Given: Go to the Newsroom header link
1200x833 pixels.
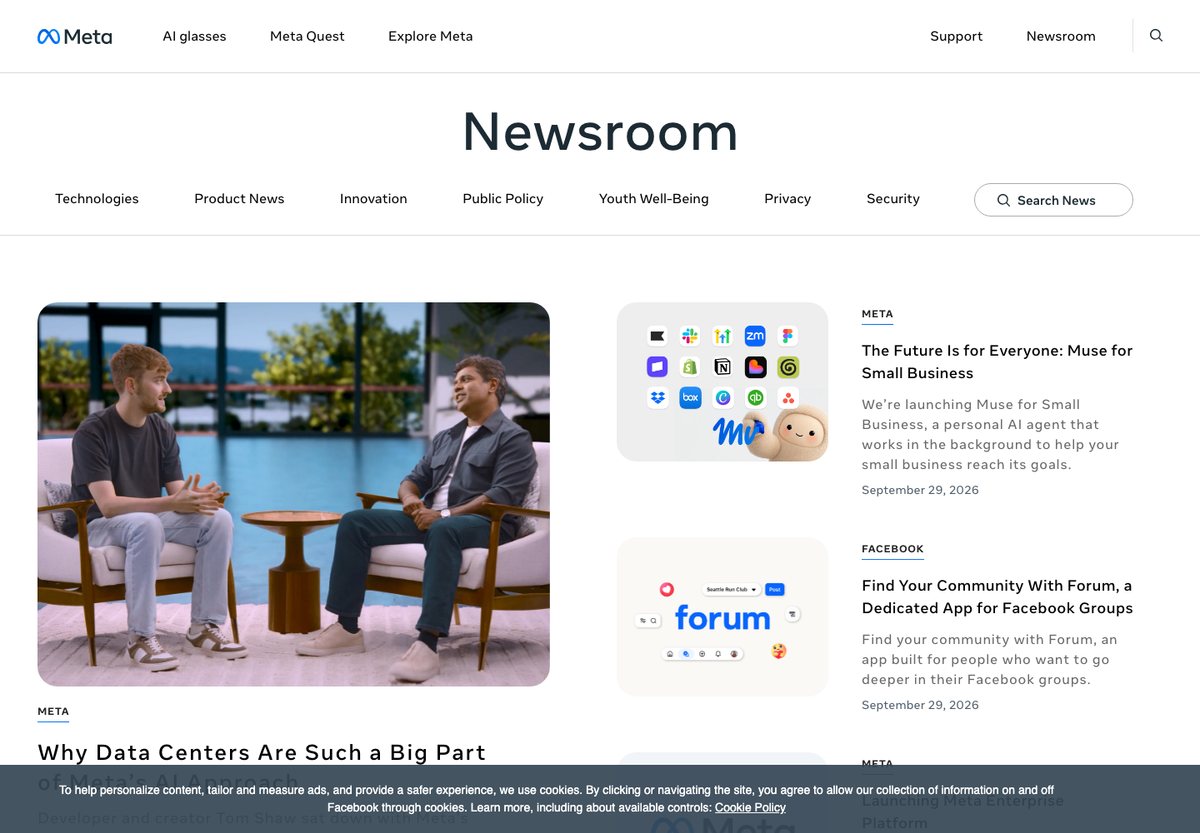Looking at the screenshot, I should click(1060, 36).
